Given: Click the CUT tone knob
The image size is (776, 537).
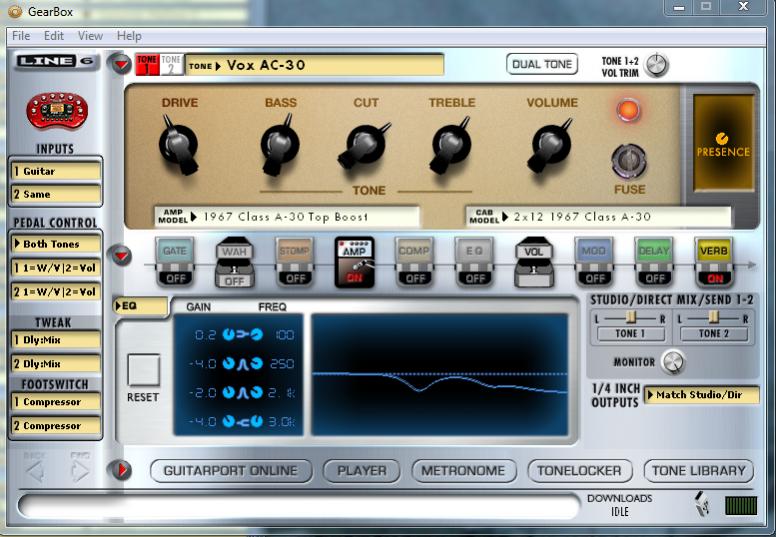Looking at the screenshot, I should (365, 145).
